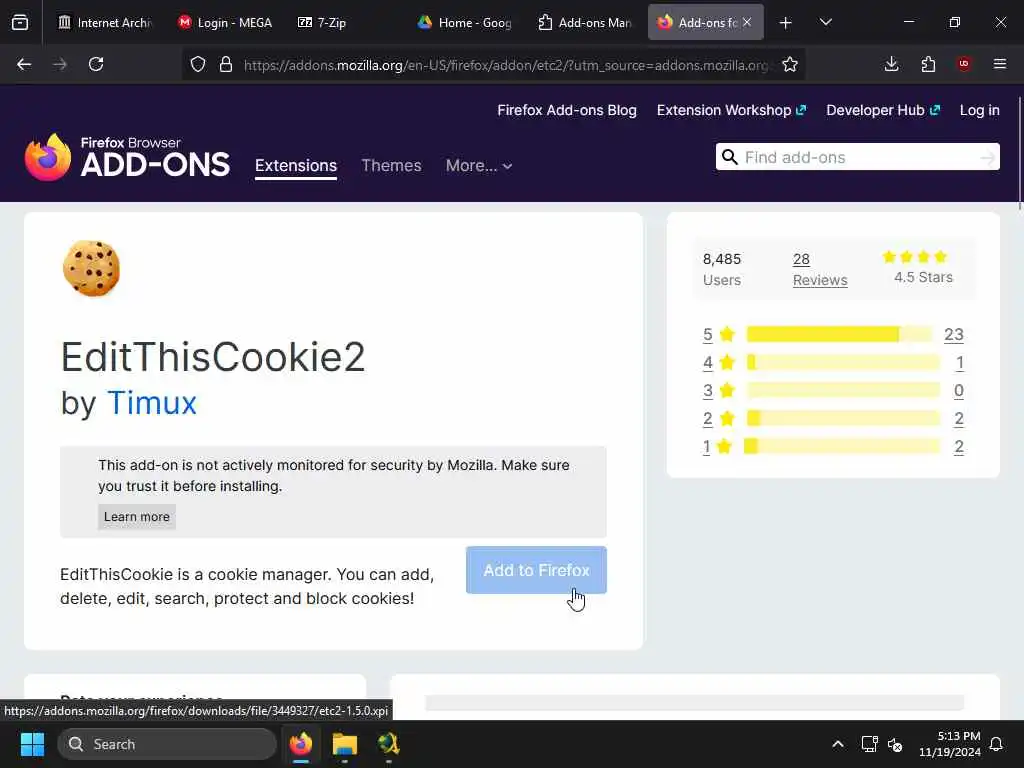The image size is (1024, 768).
Task: Switch to the Home - Google Drive tab
Action: (464, 22)
